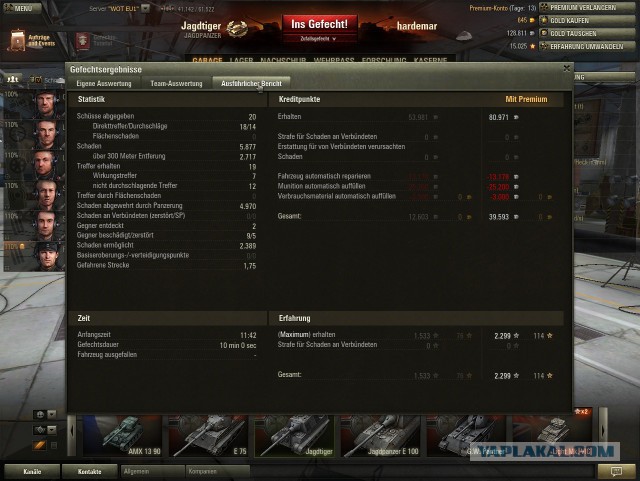Open the KASERNE menu tab
This screenshot has height=481, width=640.
pos(430,60)
